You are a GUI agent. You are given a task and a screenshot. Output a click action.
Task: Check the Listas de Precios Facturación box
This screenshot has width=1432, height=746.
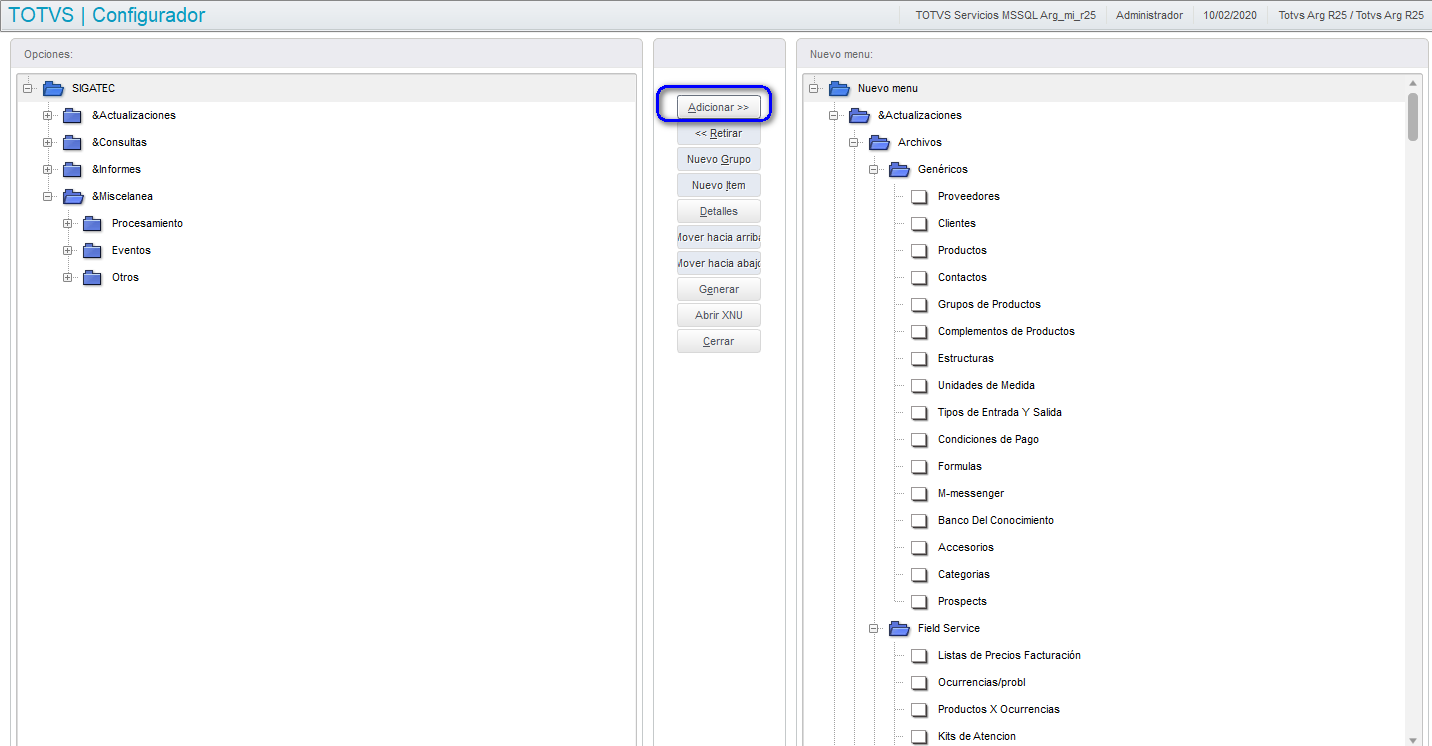[x=919, y=656]
